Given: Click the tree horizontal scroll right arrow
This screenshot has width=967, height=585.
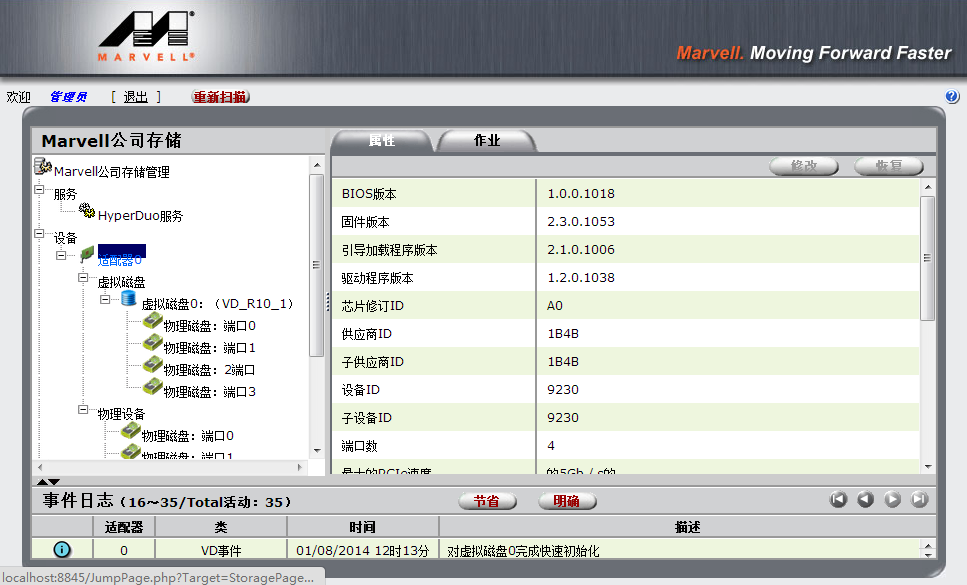Looking at the screenshot, I should [x=300, y=467].
